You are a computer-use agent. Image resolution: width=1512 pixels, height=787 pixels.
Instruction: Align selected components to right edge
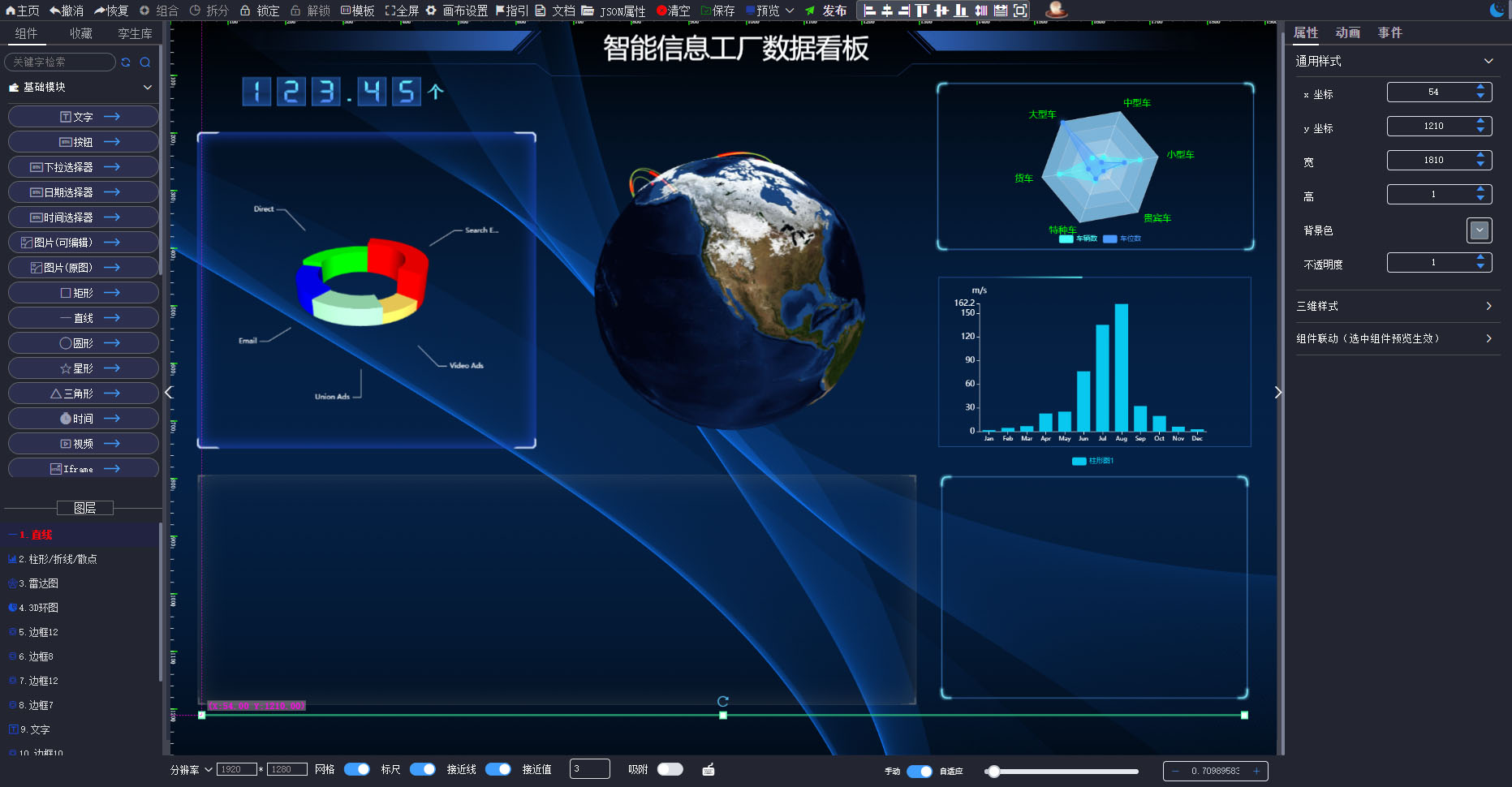pyautogui.click(x=904, y=11)
